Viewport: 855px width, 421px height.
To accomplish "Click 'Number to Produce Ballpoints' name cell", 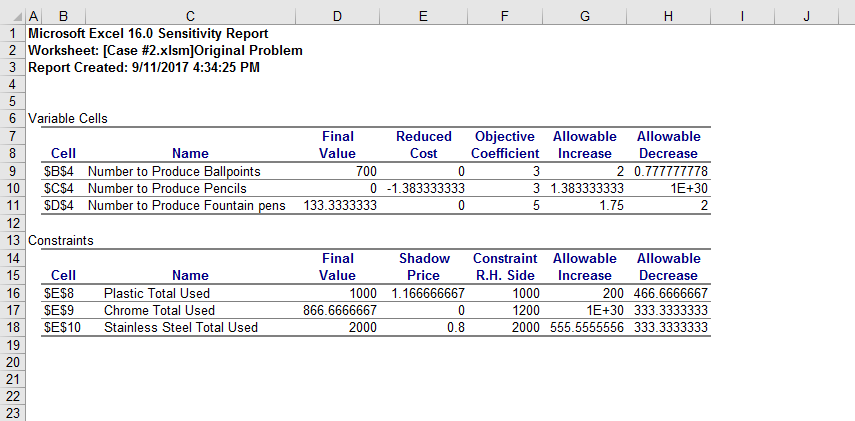I will click(x=174, y=172).
